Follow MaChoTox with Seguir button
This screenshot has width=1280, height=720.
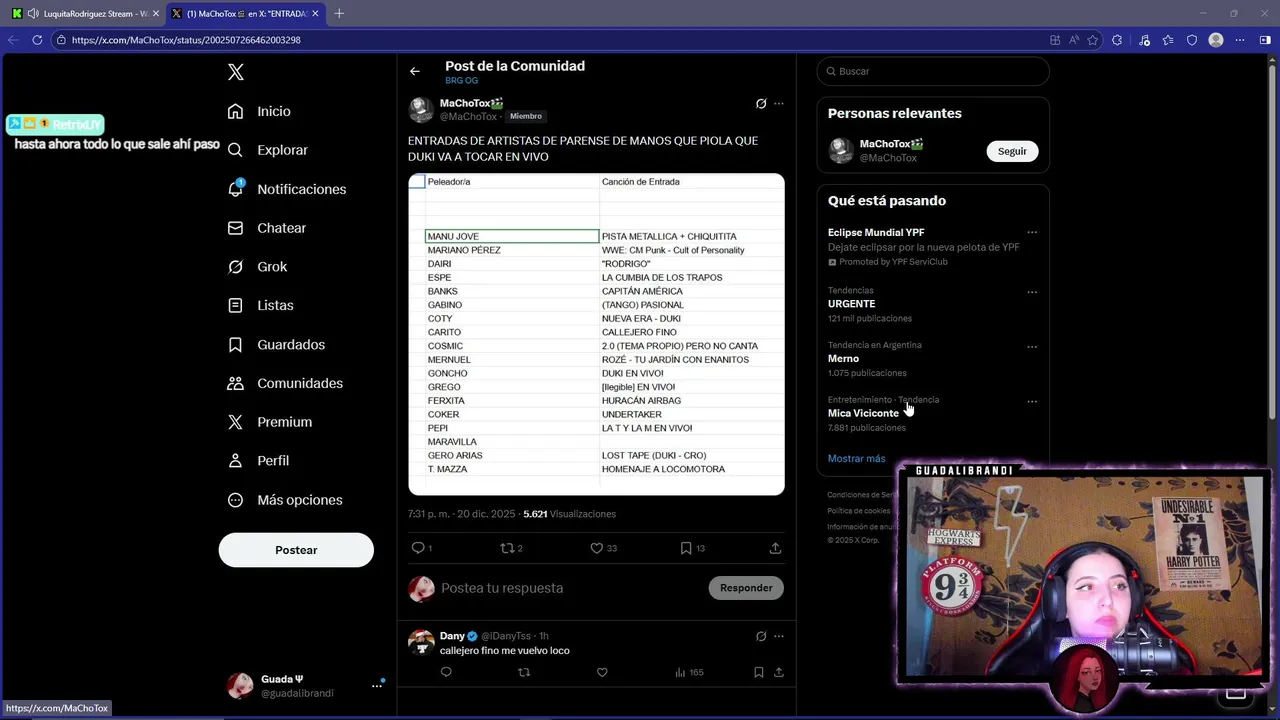click(x=1012, y=151)
